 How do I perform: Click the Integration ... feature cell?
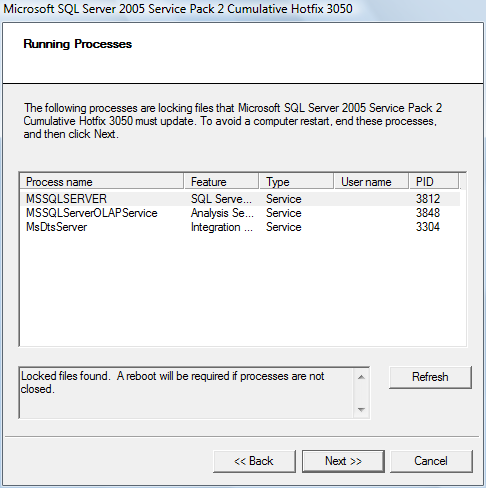pos(222,227)
